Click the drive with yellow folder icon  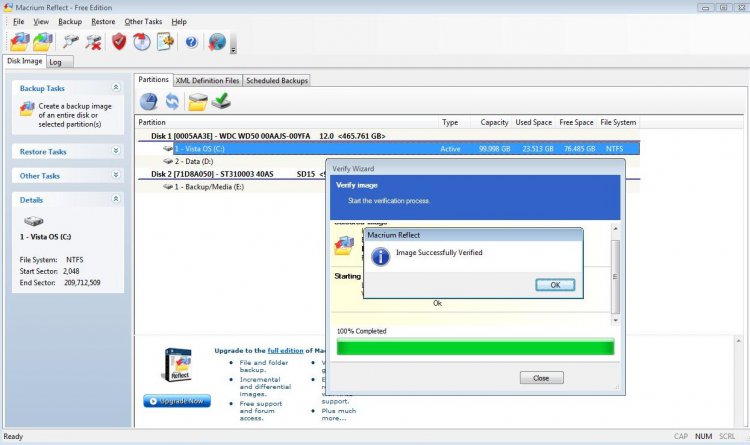click(198, 101)
